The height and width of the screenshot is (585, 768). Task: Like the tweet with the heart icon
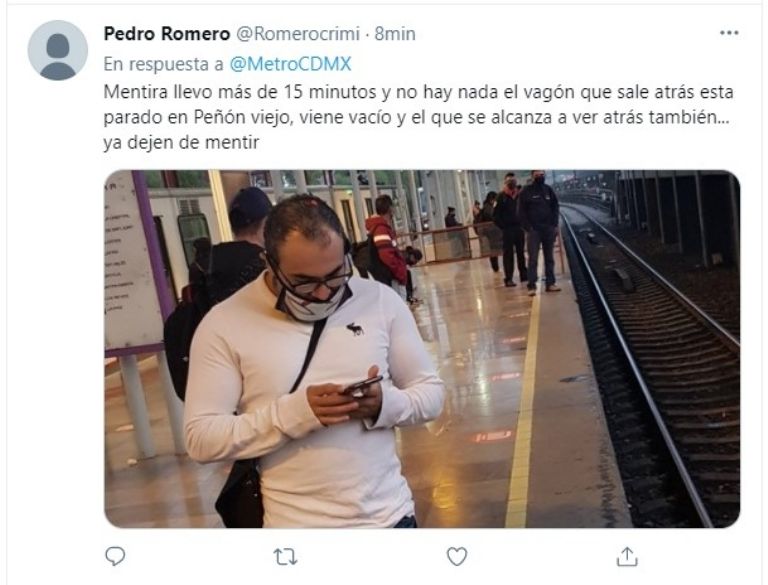pyautogui.click(x=456, y=557)
